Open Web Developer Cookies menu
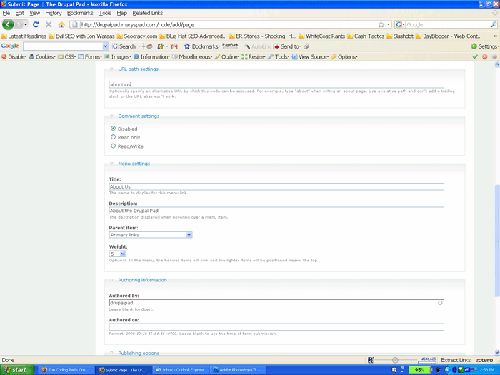Screen dimensions: 500x375 point(42,57)
